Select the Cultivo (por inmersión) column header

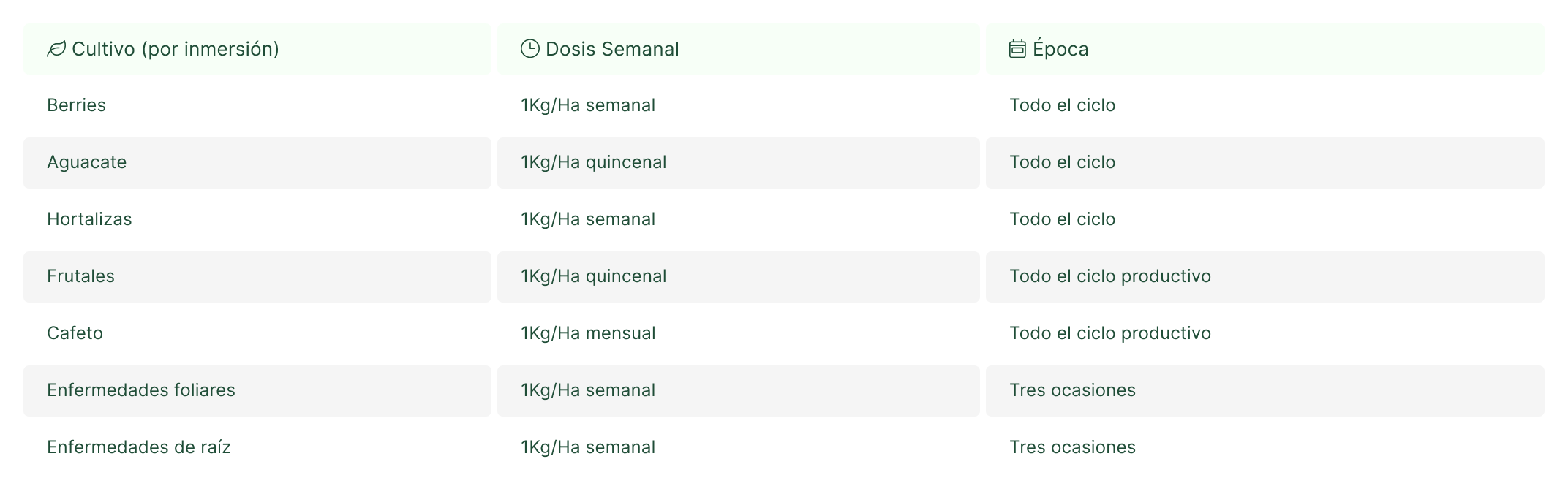[x=176, y=49]
